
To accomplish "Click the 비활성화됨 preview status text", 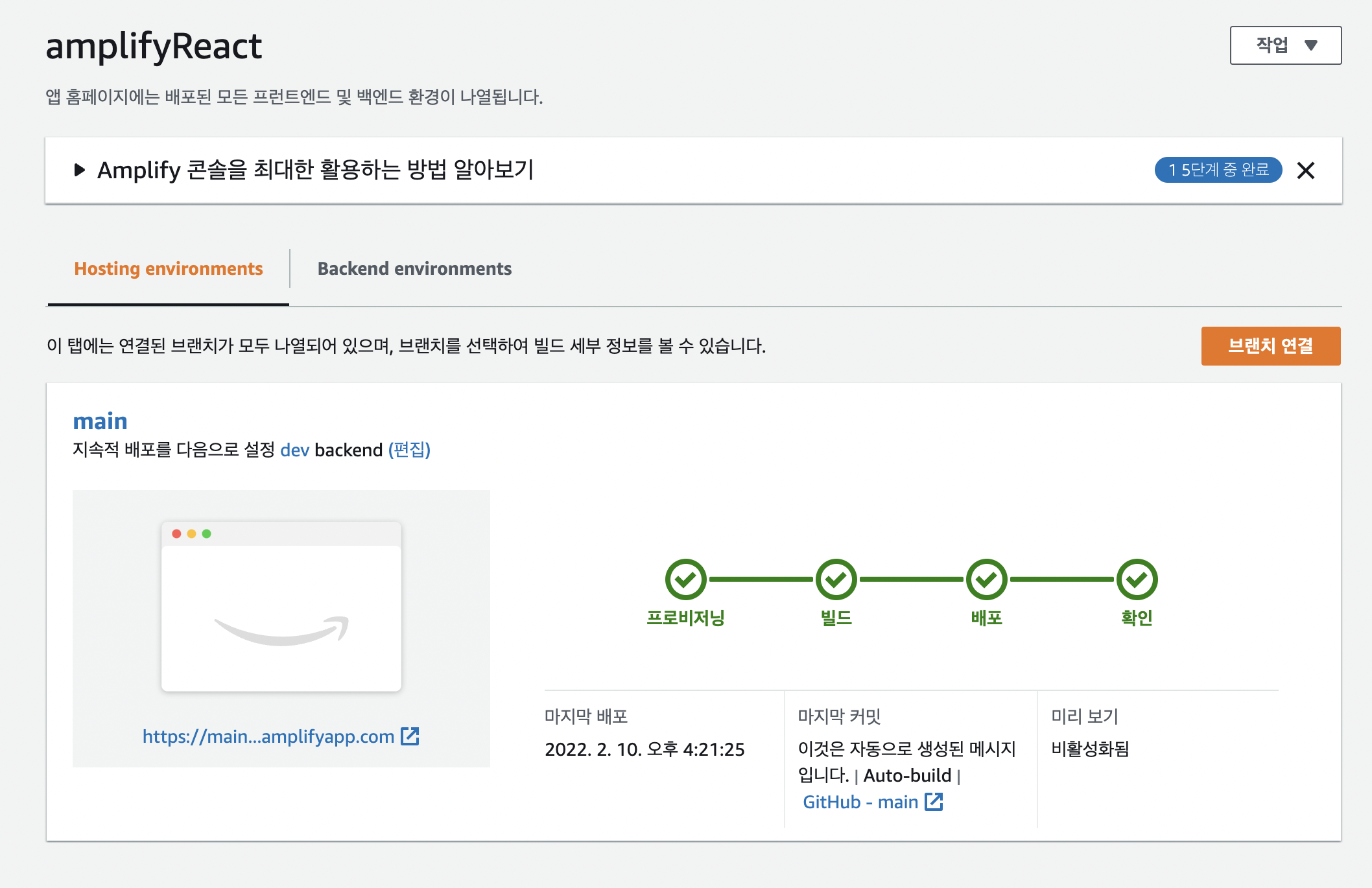I will click(1090, 749).
